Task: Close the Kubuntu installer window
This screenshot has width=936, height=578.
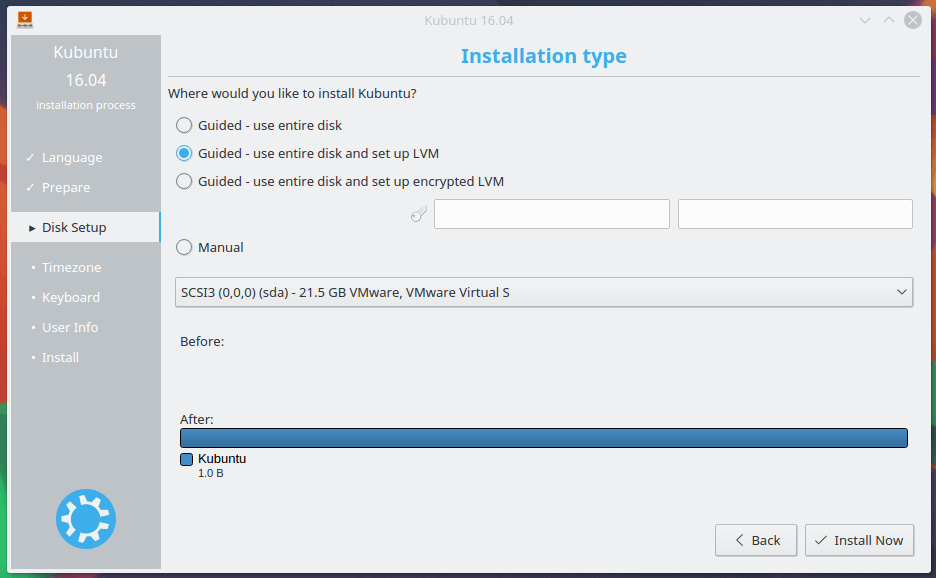Action: tap(913, 20)
